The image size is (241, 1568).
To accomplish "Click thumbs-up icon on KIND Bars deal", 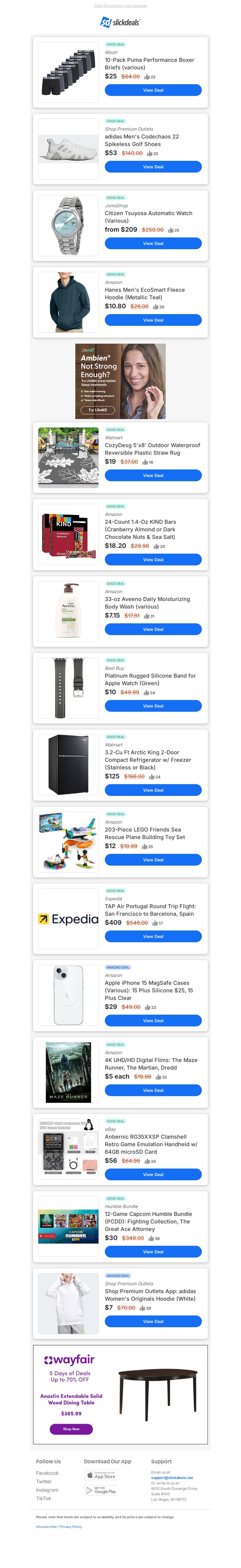I will tap(156, 546).
